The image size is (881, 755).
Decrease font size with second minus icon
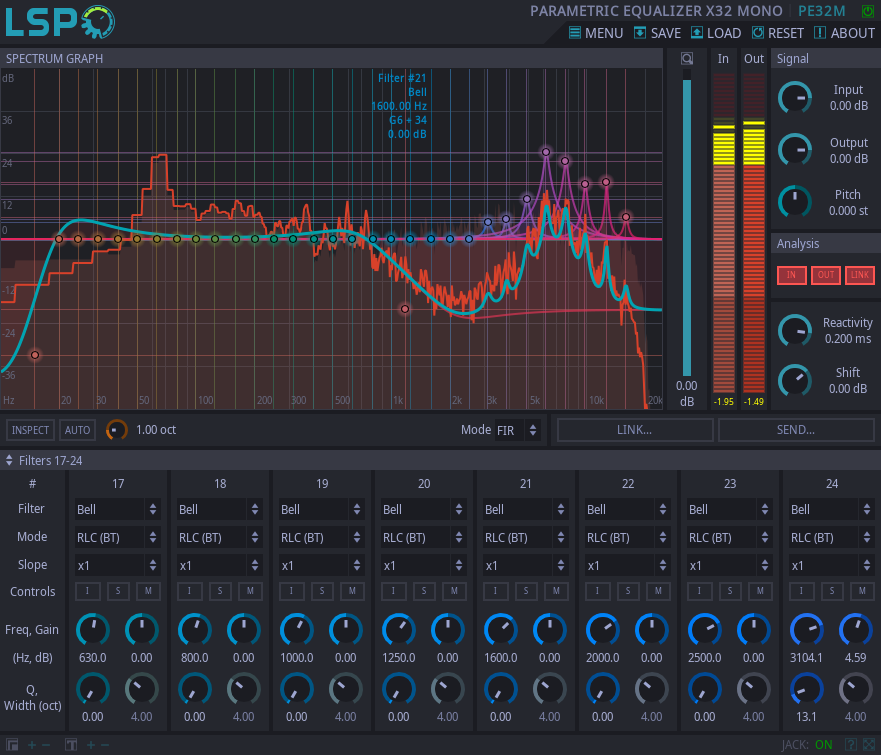(x=105, y=745)
